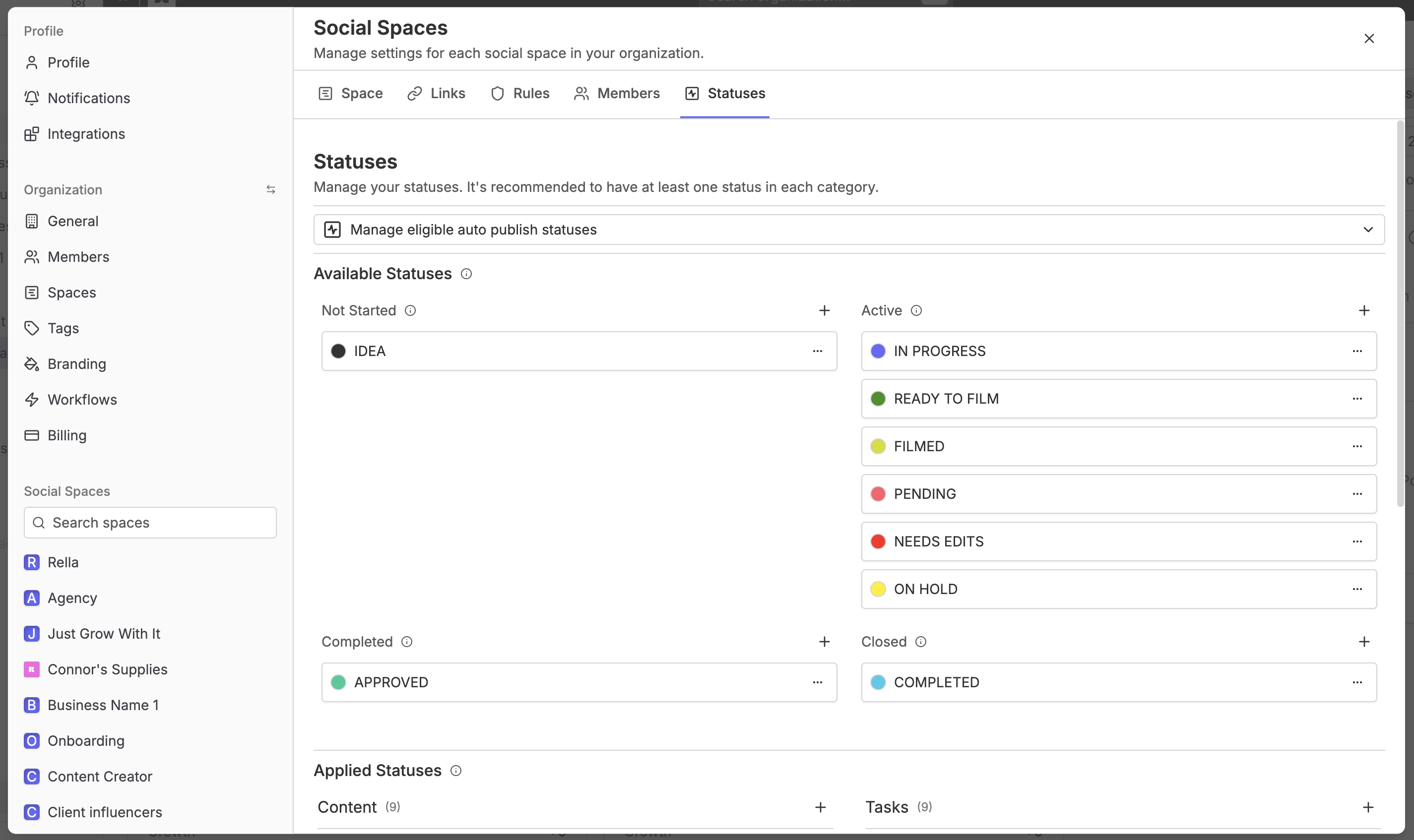Click the settings panel vertical scrollbar
Image resolution: width=1414 pixels, height=840 pixels.
pyautogui.click(x=1400, y=314)
